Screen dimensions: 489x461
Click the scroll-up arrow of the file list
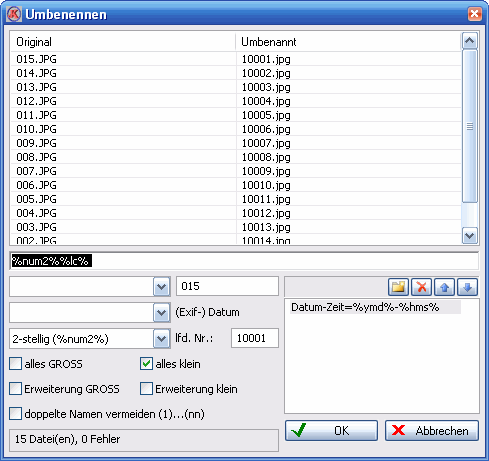click(470, 41)
